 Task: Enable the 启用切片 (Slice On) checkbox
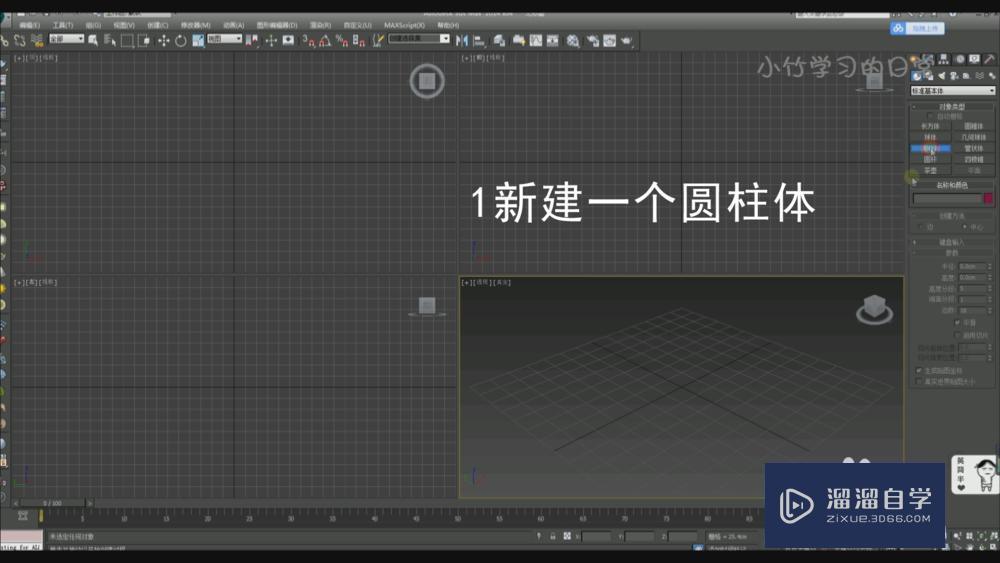click(x=957, y=335)
